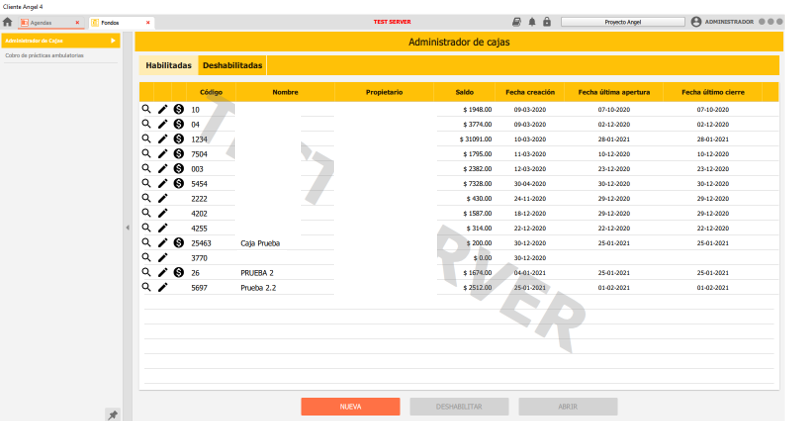This screenshot has width=785, height=421.
Task: Click the magnifier icon for code 2222
Action: [x=146, y=198]
